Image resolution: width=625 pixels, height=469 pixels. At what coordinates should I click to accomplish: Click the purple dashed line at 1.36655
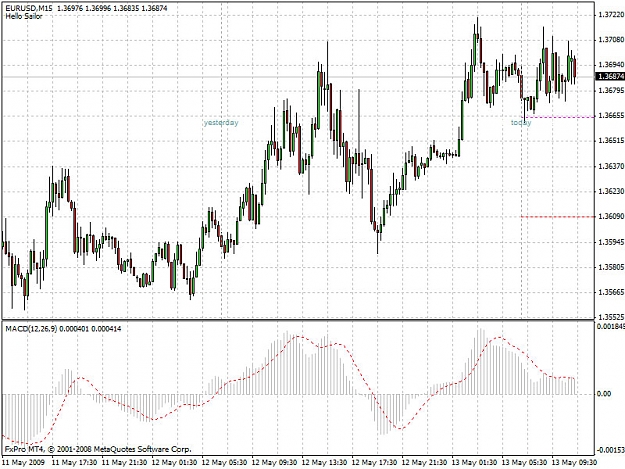pyautogui.click(x=560, y=117)
